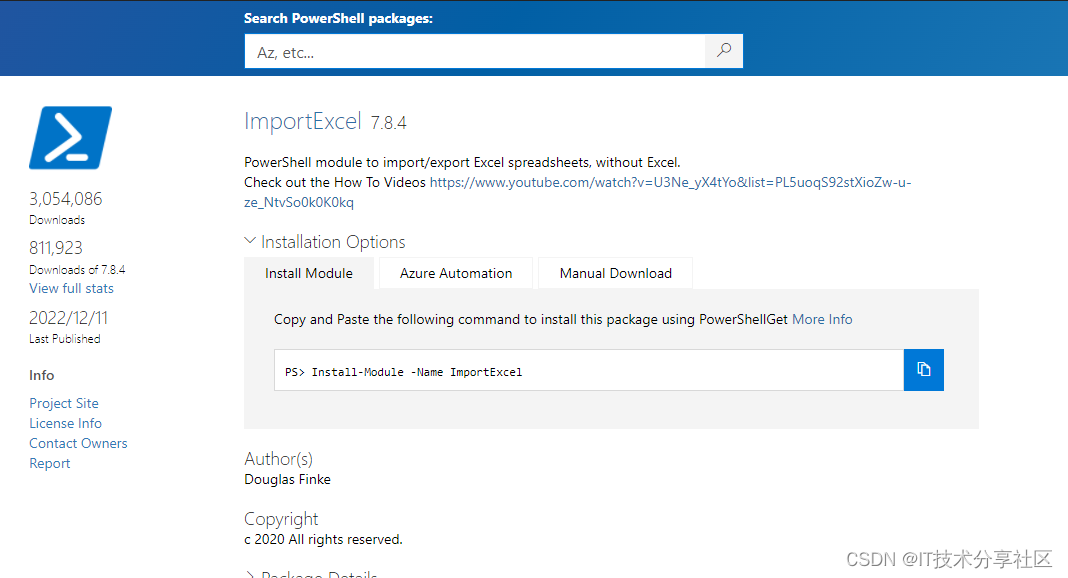Click the search PowerShell packages field
Viewport: 1068px width, 578px height.
pyautogui.click(x=475, y=52)
